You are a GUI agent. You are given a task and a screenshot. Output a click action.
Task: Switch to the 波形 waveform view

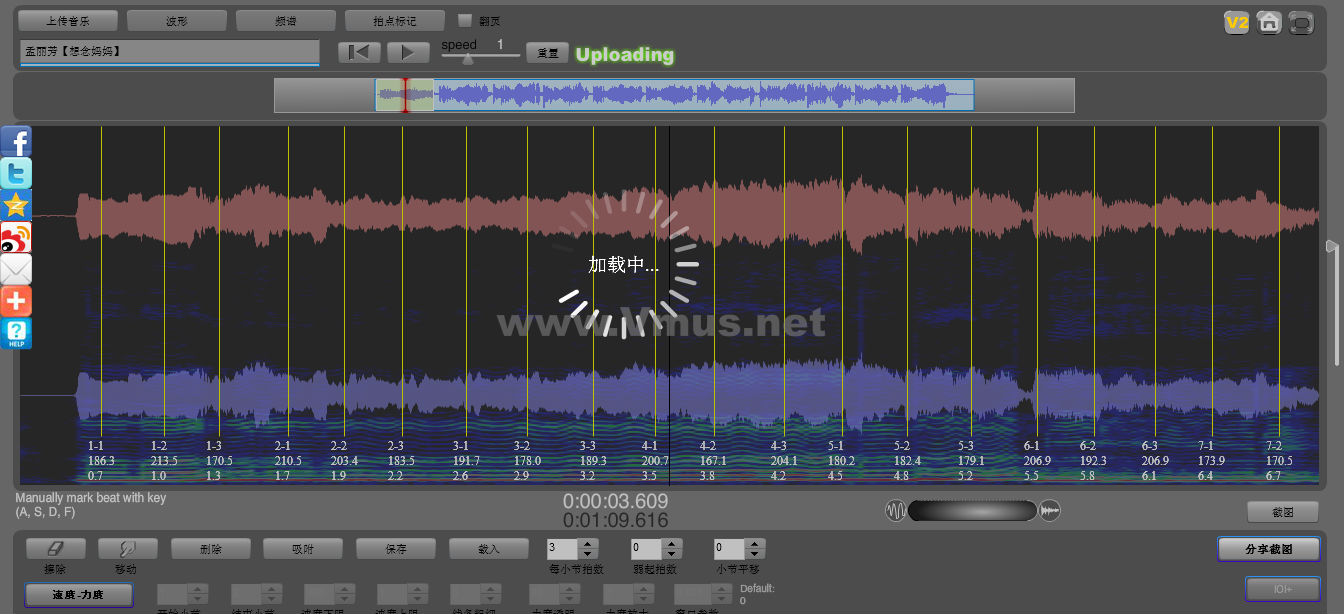pyautogui.click(x=176, y=20)
